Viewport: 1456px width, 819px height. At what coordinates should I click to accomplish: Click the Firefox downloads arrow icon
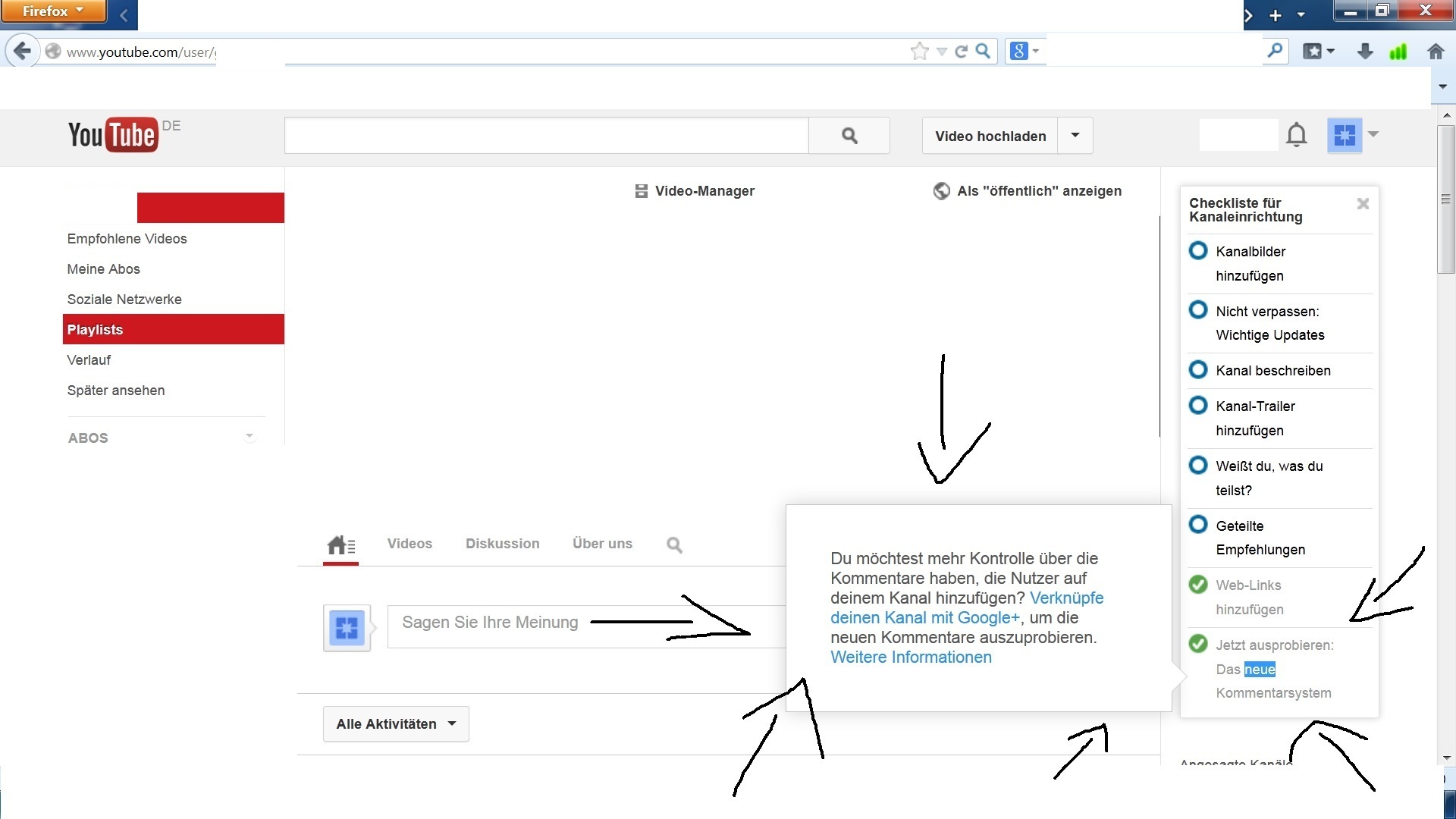click(1364, 52)
